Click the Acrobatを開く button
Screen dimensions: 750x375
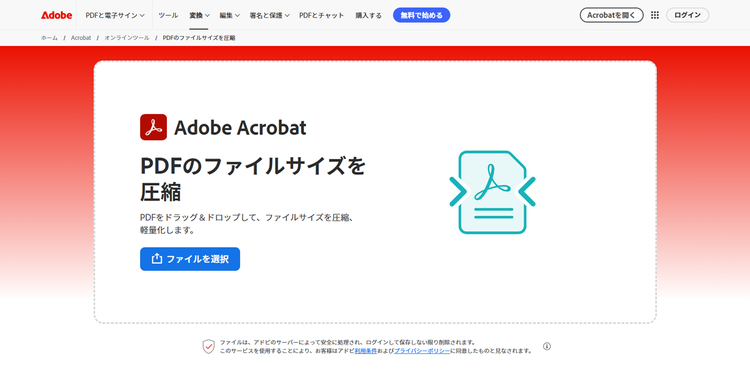click(611, 15)
